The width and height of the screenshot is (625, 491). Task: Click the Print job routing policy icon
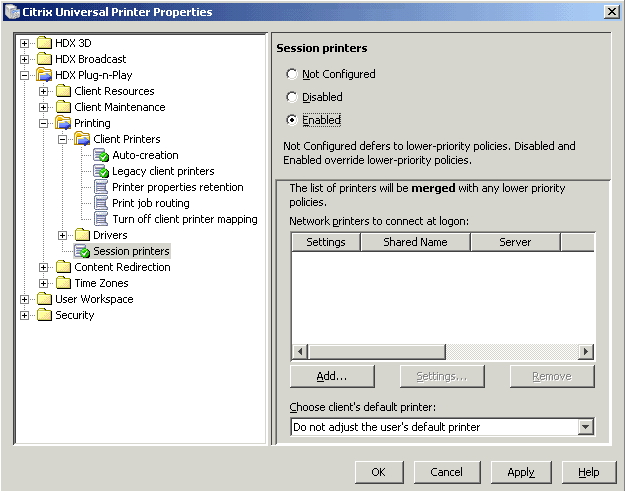pyautogui.click(x=101, y=203)
